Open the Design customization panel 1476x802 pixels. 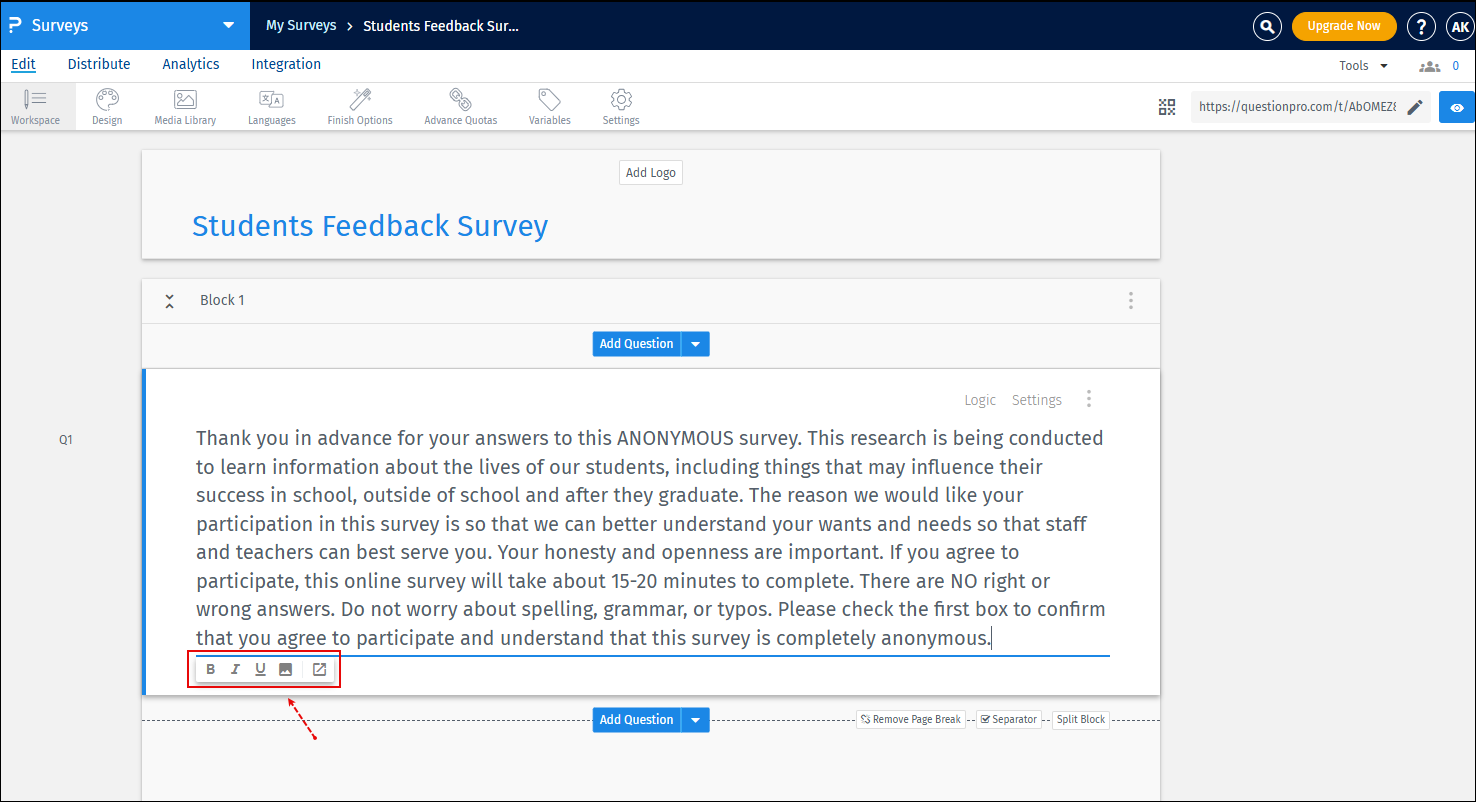click(106, 106)
